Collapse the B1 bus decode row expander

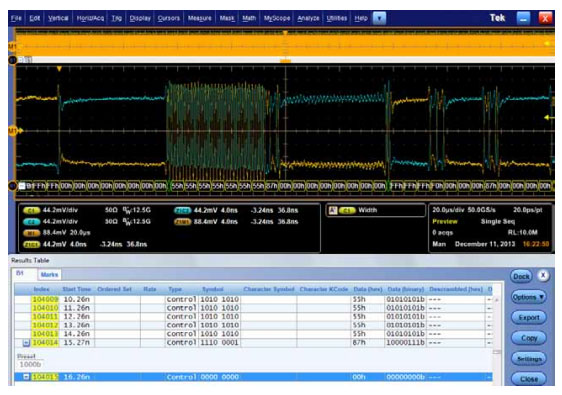[x=22, y=186]
